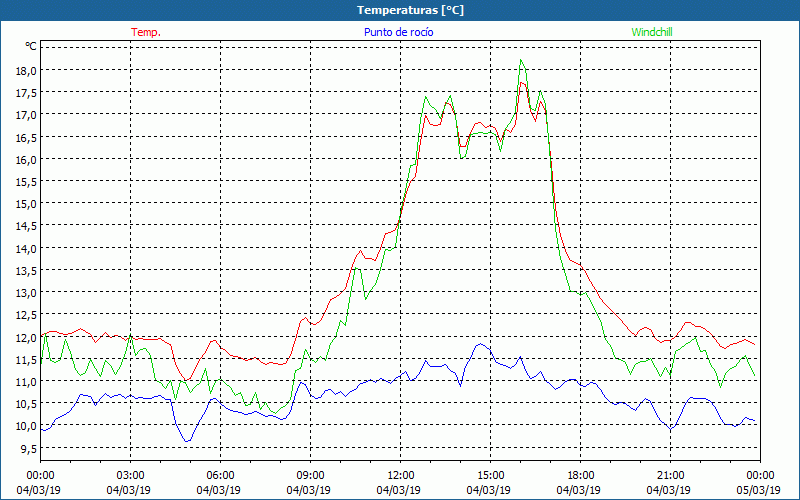Click the 12,0 y-axis value
The height and width of the screenshot is (500, 800).
26,337
